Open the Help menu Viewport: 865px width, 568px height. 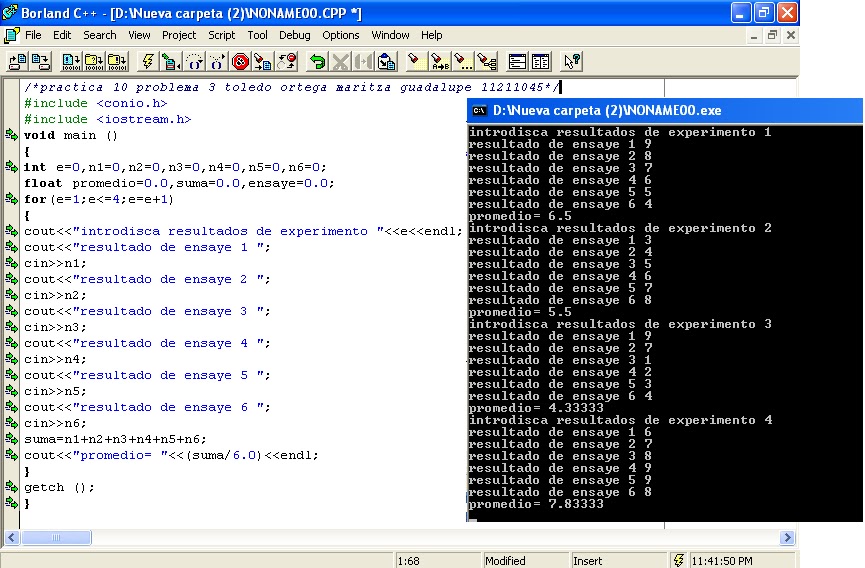(x=431, y=35)
